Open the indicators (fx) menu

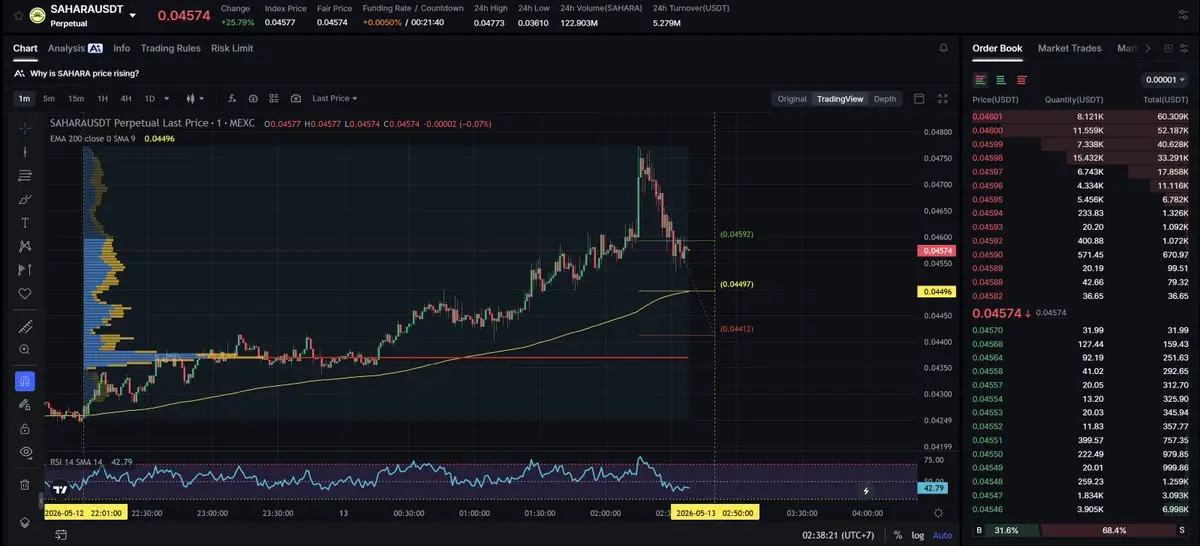(233, 98)
